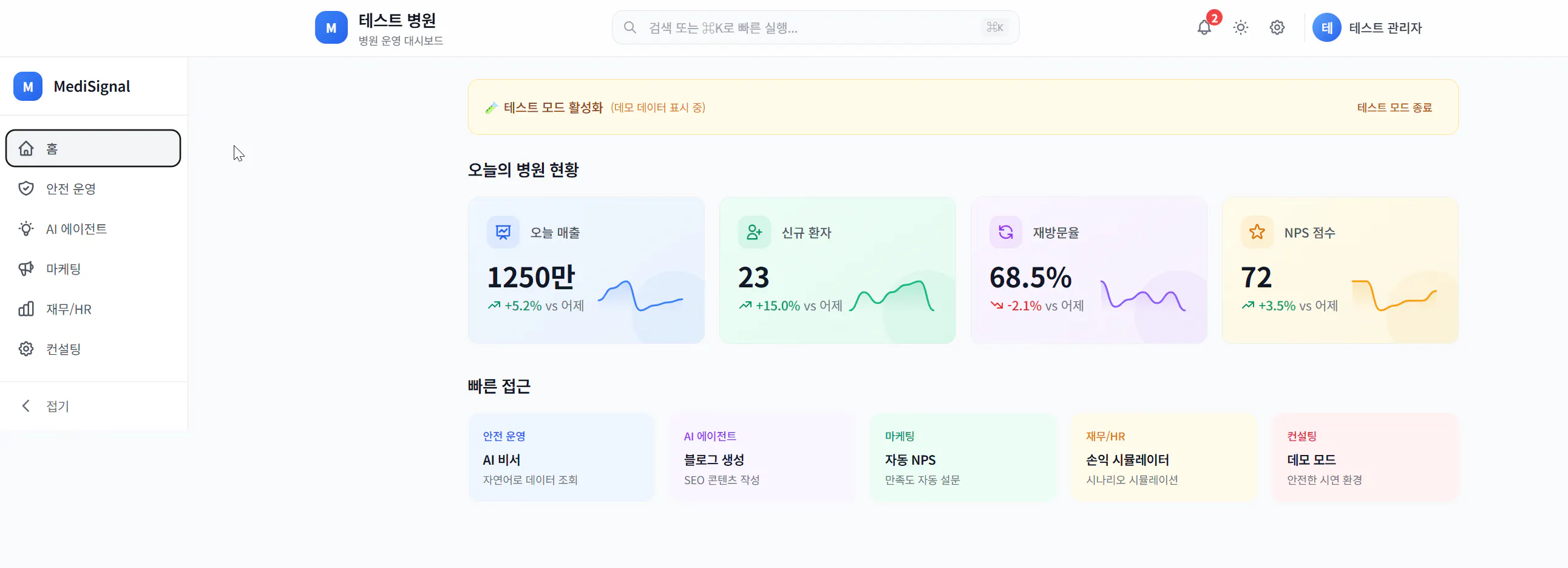Open 재무/HR via the chart icon
The height and width of the screenshot is (568, 1568).
point(26,309)
